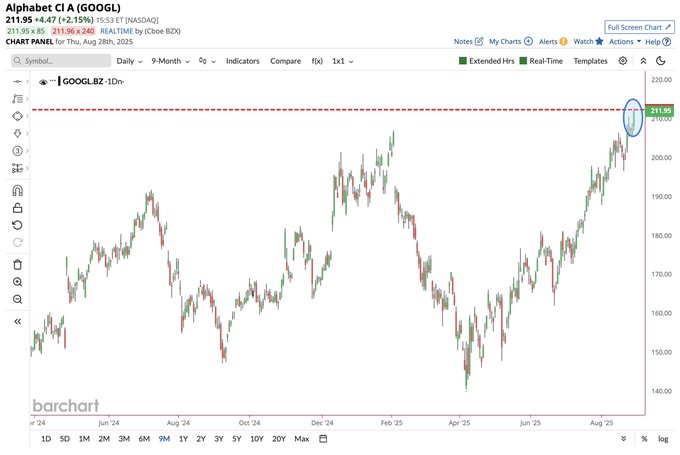Select the active 9M range button
Screen dimensions: 680x455
point(164,439)
